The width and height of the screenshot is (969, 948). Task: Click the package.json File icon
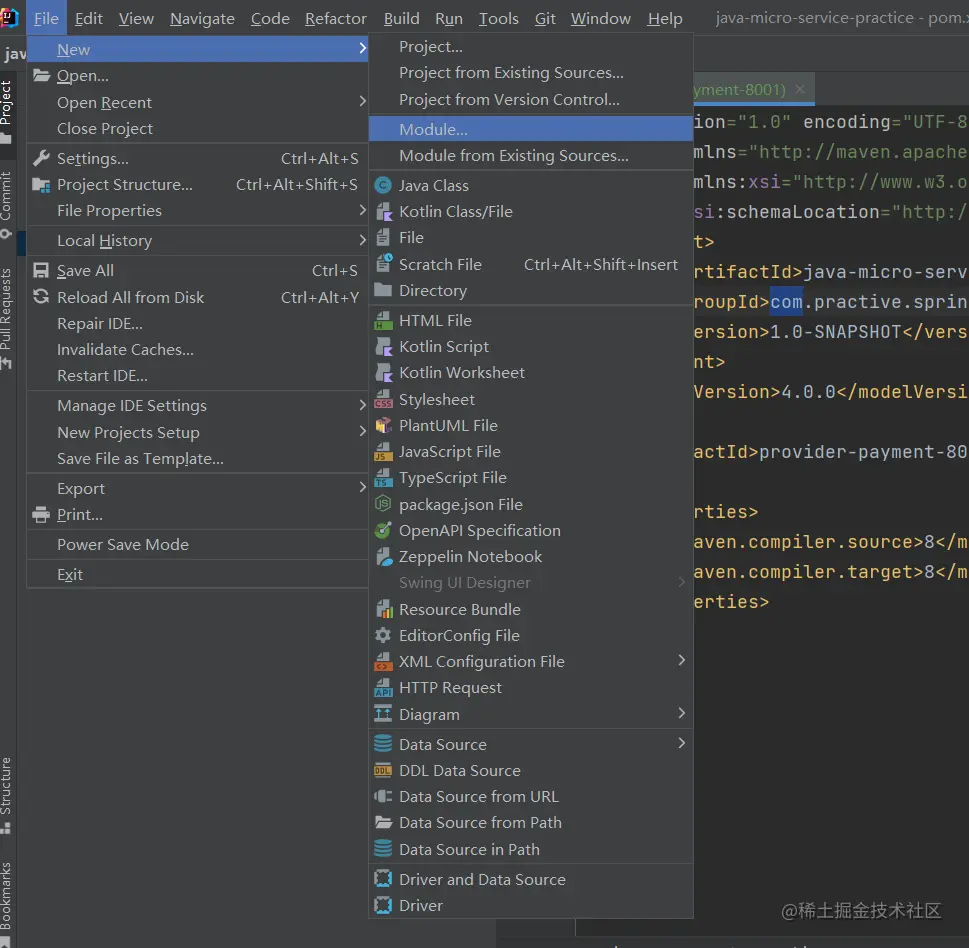(x=383, y=504)
